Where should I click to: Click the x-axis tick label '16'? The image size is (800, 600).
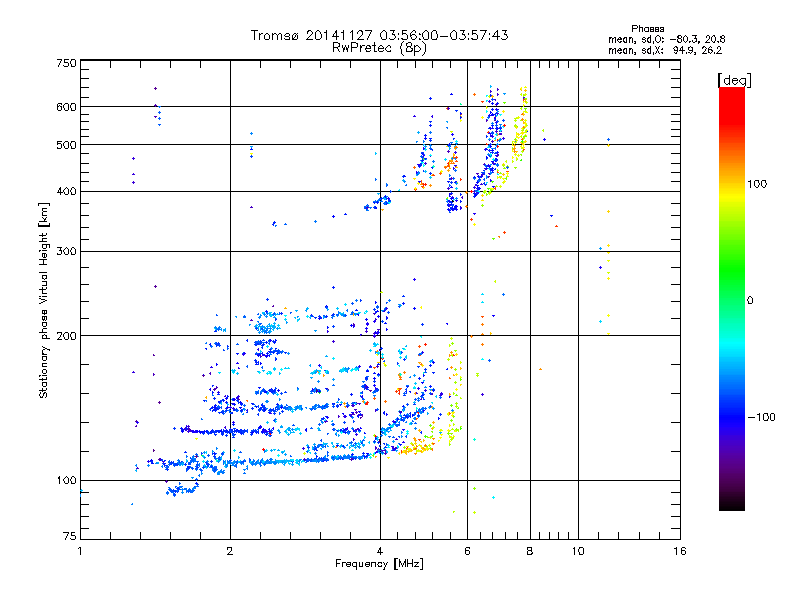(680, 551)
